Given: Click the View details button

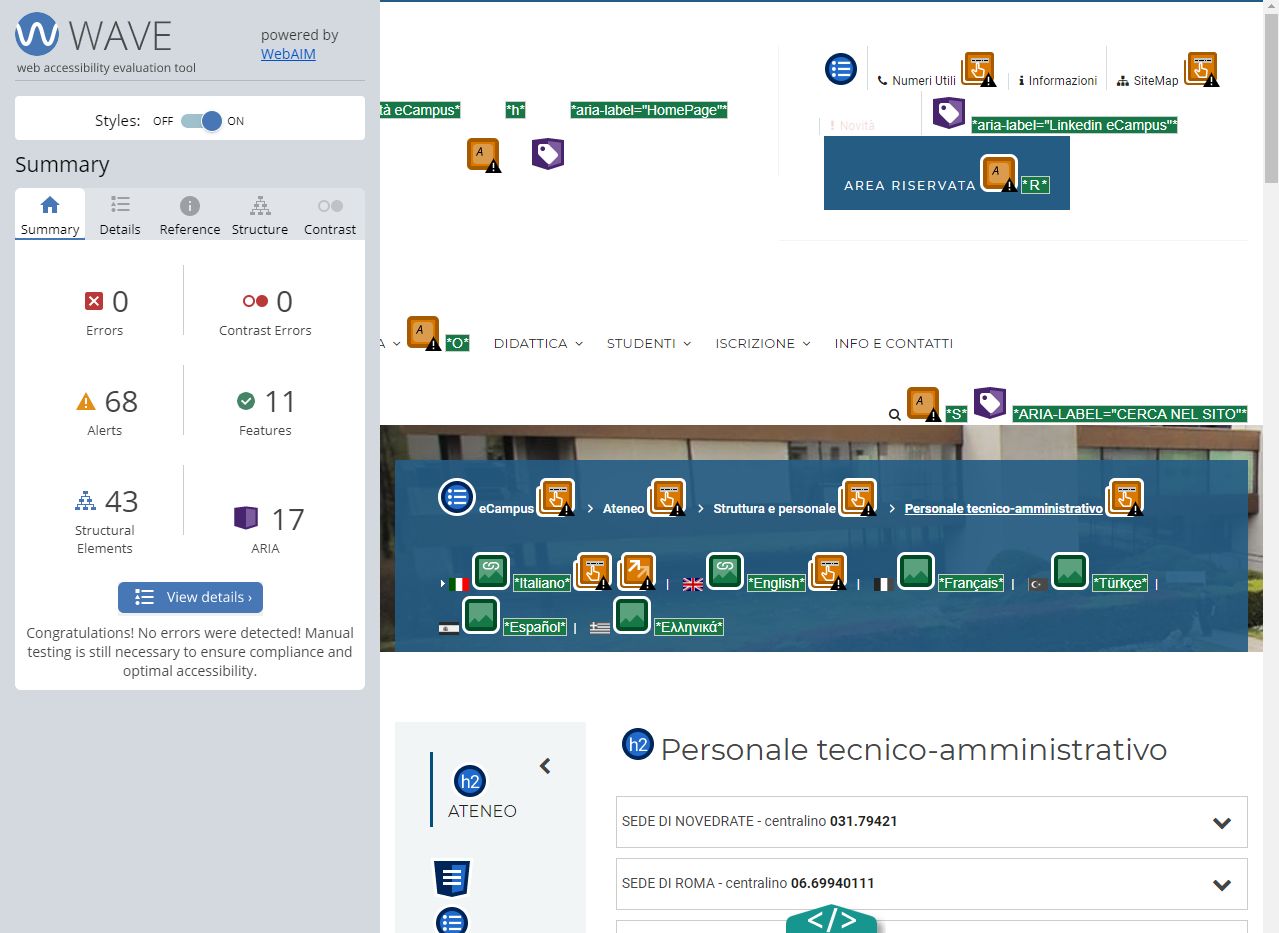Looking at the screenshot, I should coord(190,597).
